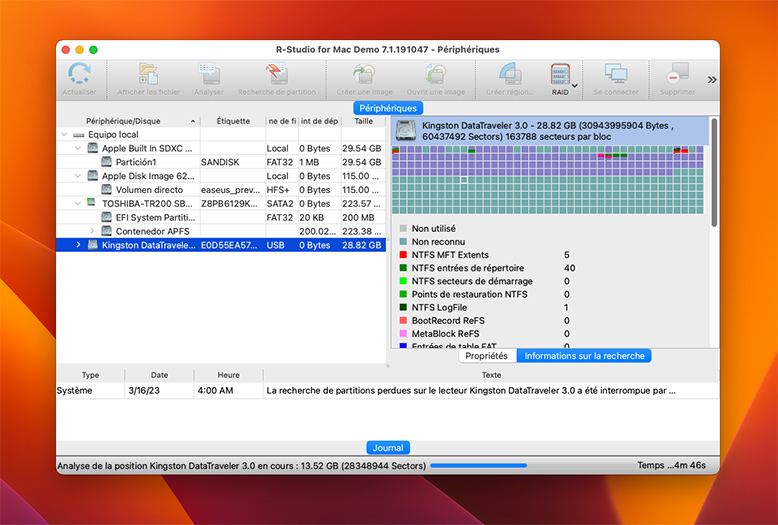778x525 pixels.
Task: Click the Recherche de partition icon
Action: click(x=276, y=74)
